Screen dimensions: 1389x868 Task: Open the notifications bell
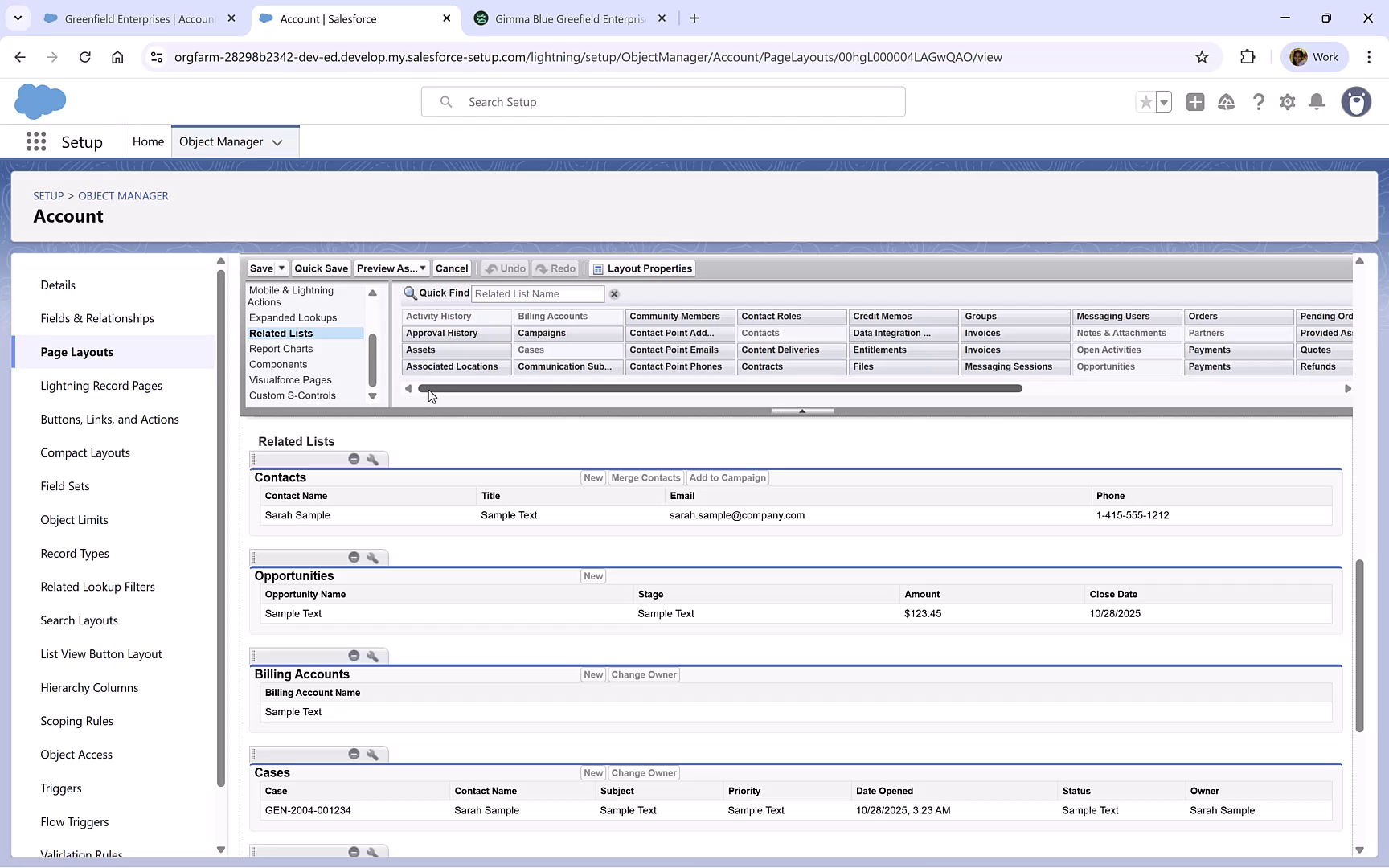click(x=1316, y=102)
